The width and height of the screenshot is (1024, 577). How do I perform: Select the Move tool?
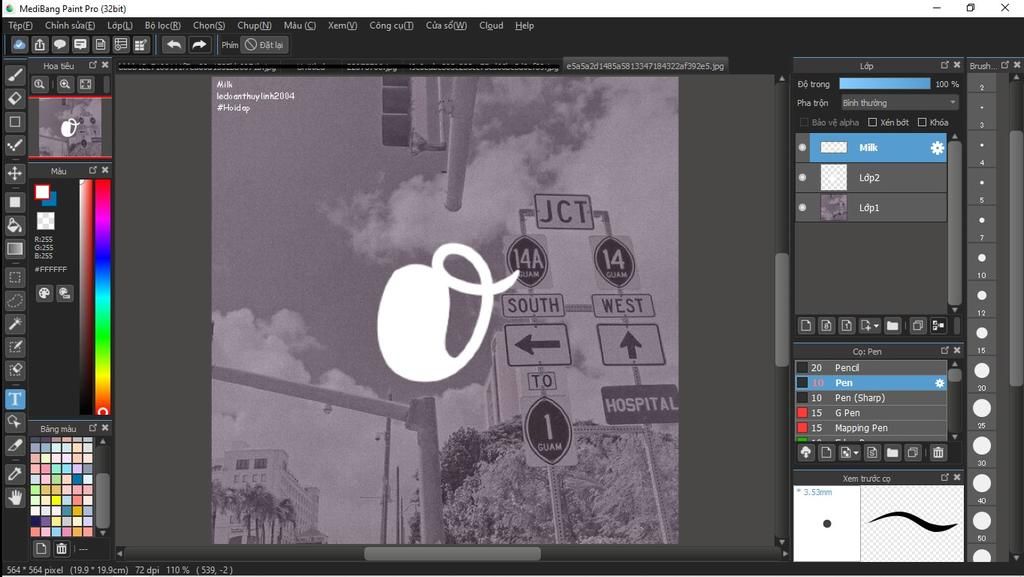pos(15,173)
